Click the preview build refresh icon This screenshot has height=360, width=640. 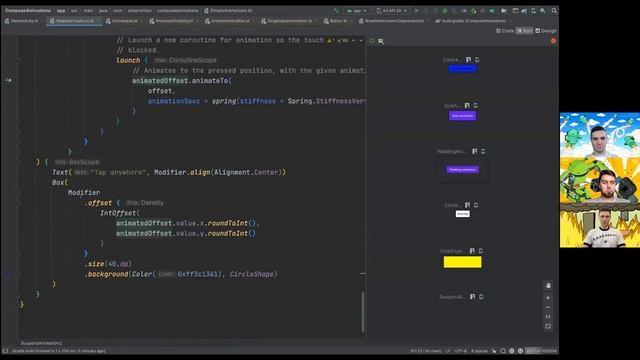(372, 41)
